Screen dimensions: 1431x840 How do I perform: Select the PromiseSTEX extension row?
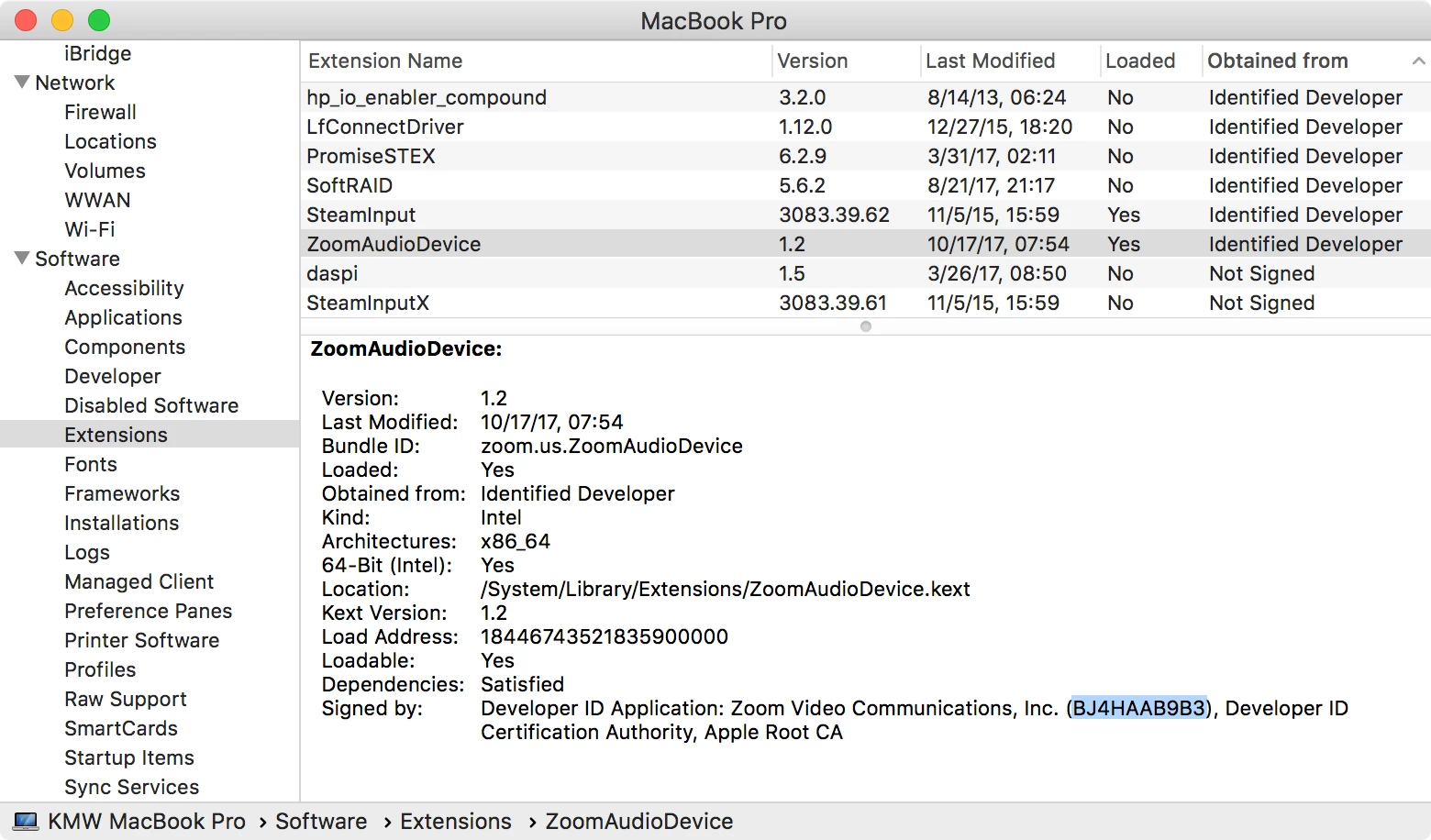pyautogui.click(x=866, y=156)
